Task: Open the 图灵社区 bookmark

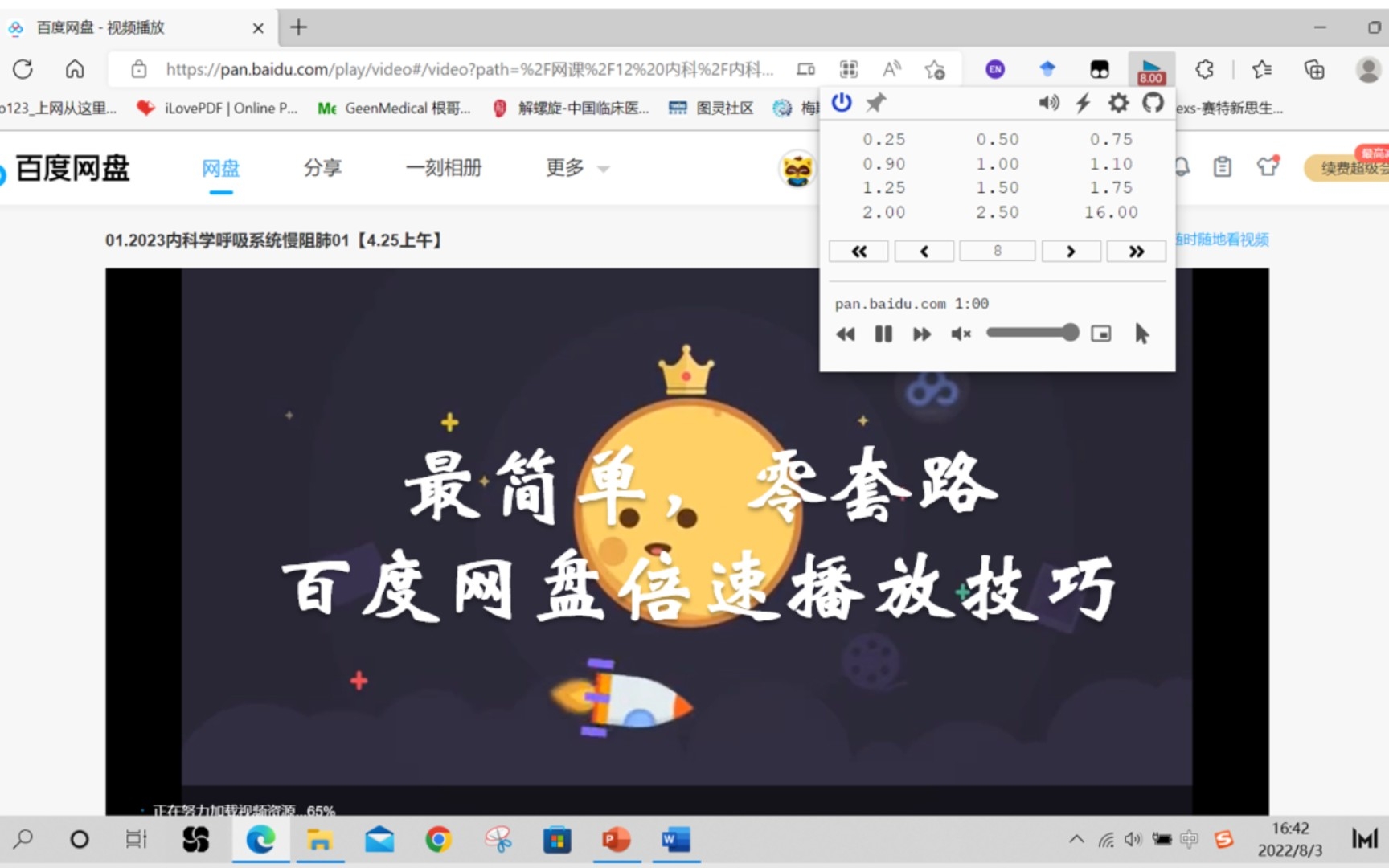Action: point(711,108)
